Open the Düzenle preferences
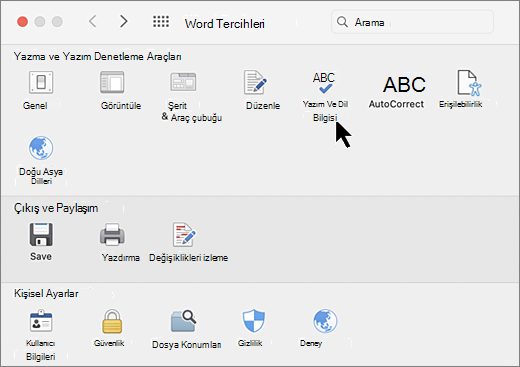 [255, 82]
